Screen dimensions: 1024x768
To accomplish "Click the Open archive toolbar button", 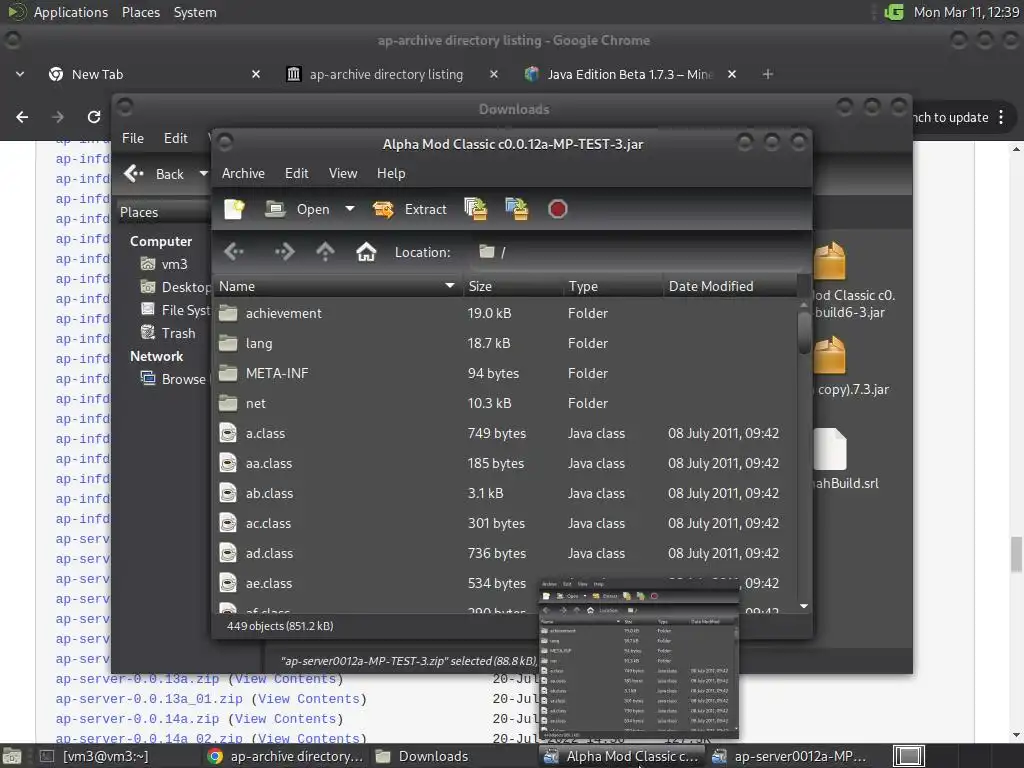I will [297, 209].
